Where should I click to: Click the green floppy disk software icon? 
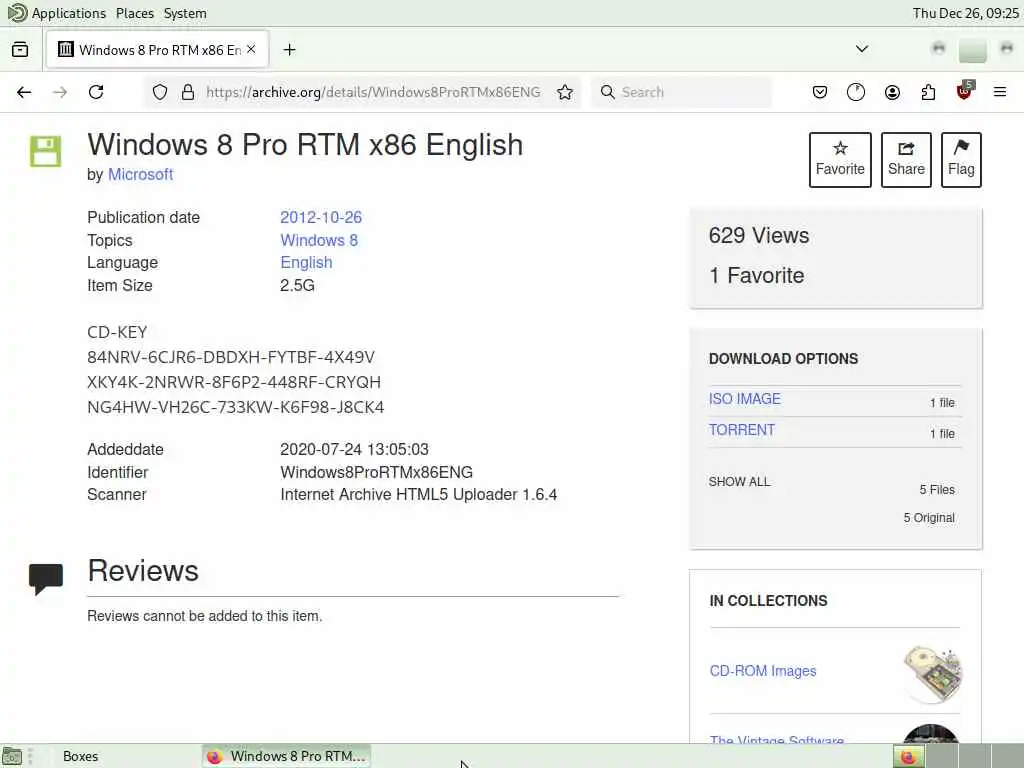[x=46, y=152]
